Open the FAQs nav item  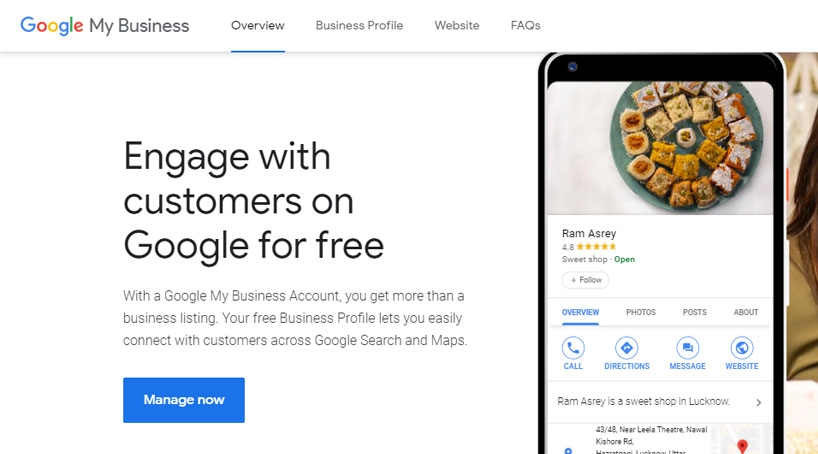coord(525,26)
